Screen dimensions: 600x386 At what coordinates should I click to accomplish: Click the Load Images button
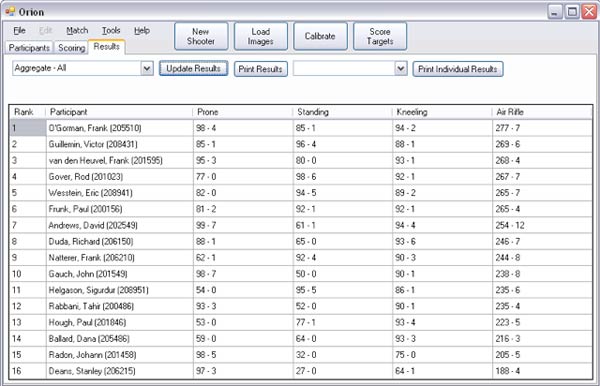click(x=261, y=36)
